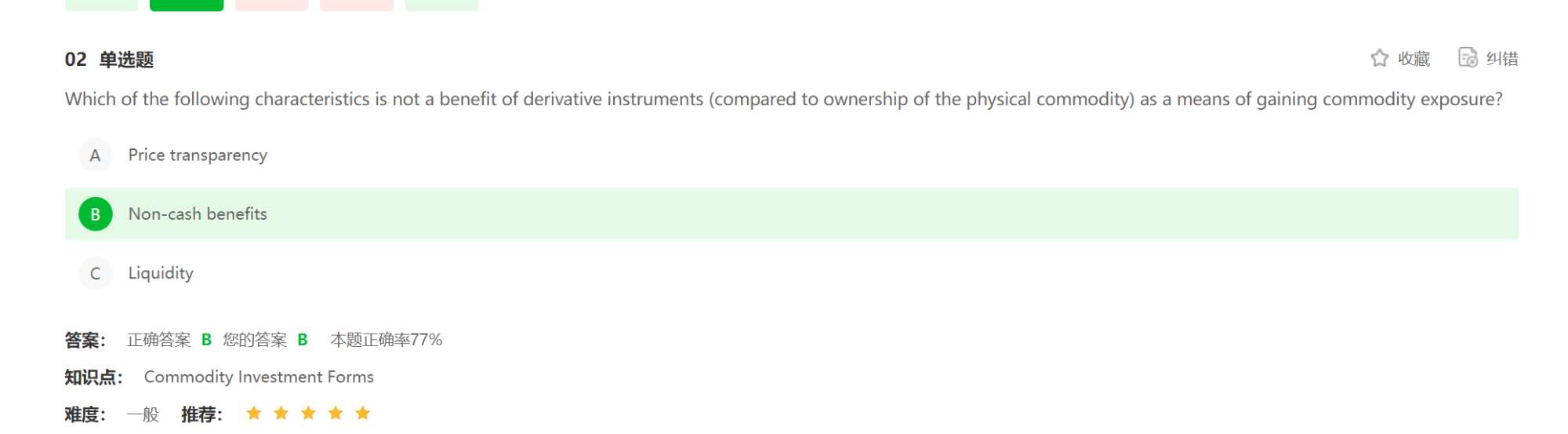Go to the dark green question tab
Image resolution: width=1568 pixels, height=434 pixels.
(x=187, y=5)
